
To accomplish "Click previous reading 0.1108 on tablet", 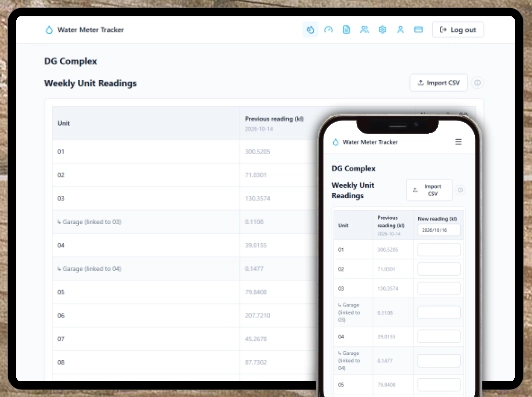I will [x=254, y=222].
